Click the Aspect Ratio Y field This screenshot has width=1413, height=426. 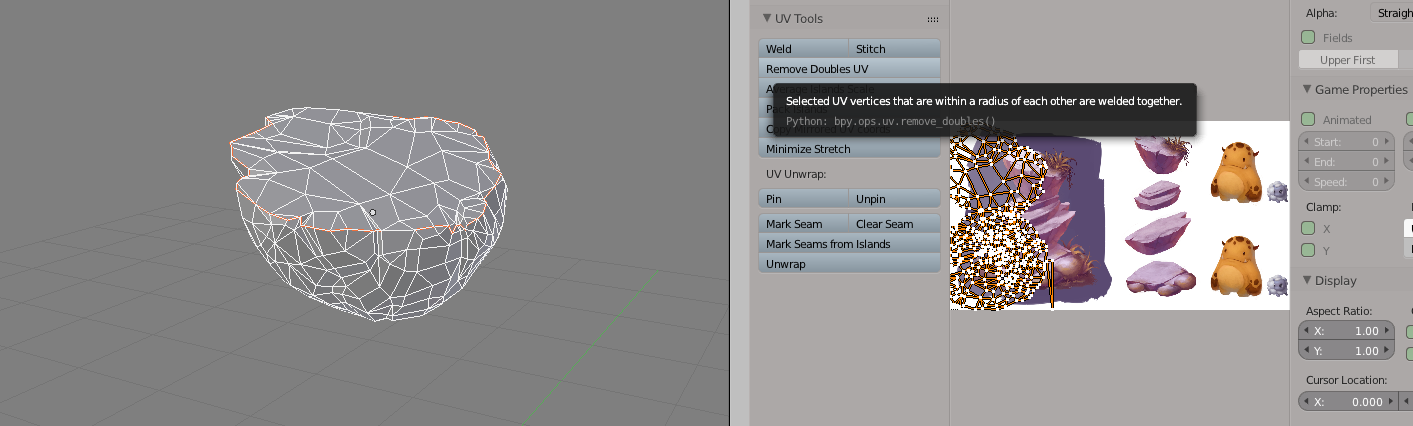[1346, 351]
